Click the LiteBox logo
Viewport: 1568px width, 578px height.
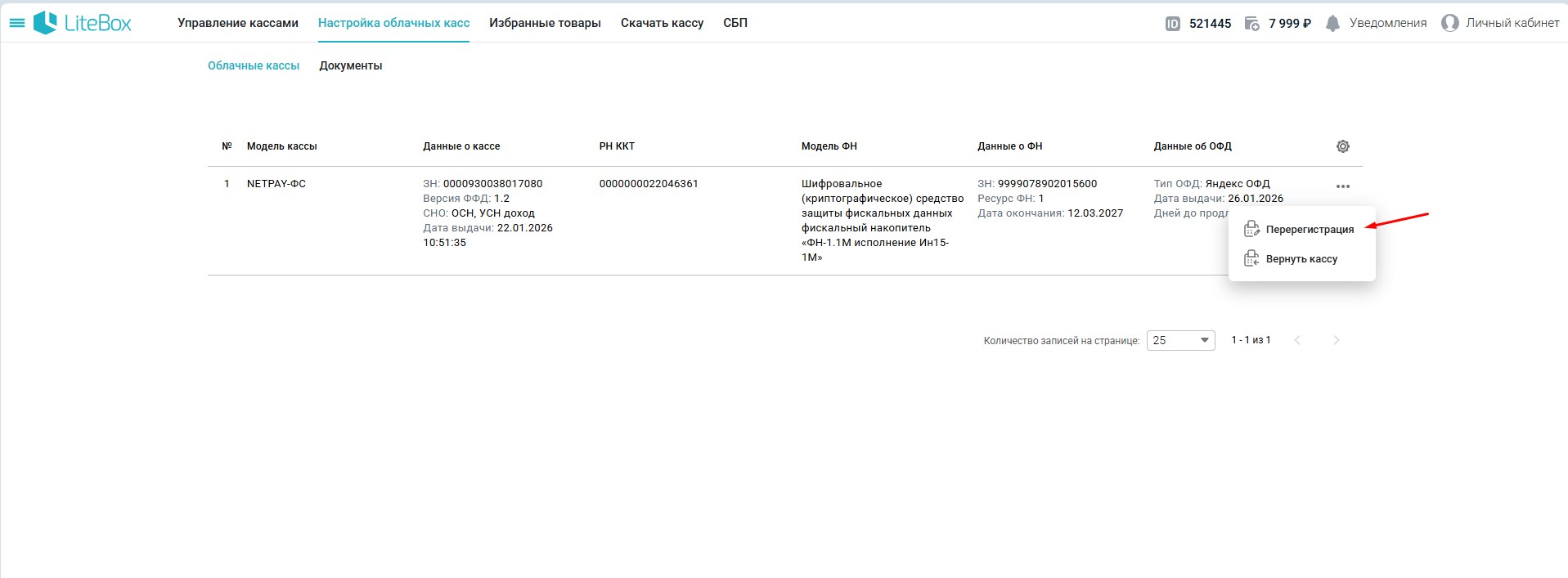tap(83, 23)
